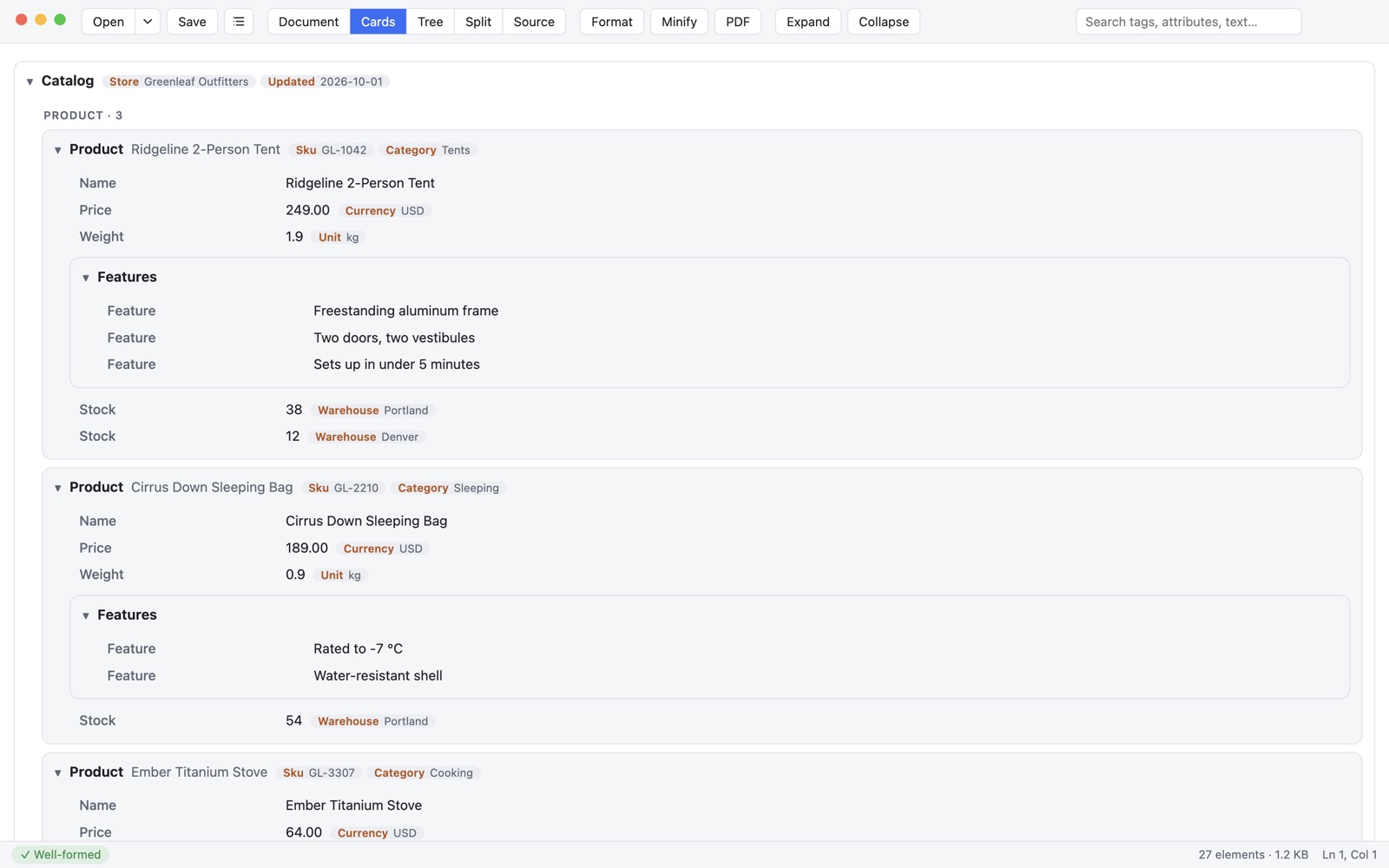This screenshot has width=1389, height=868.
Task: Switch to the Document view tab
Action: (308, 22)
